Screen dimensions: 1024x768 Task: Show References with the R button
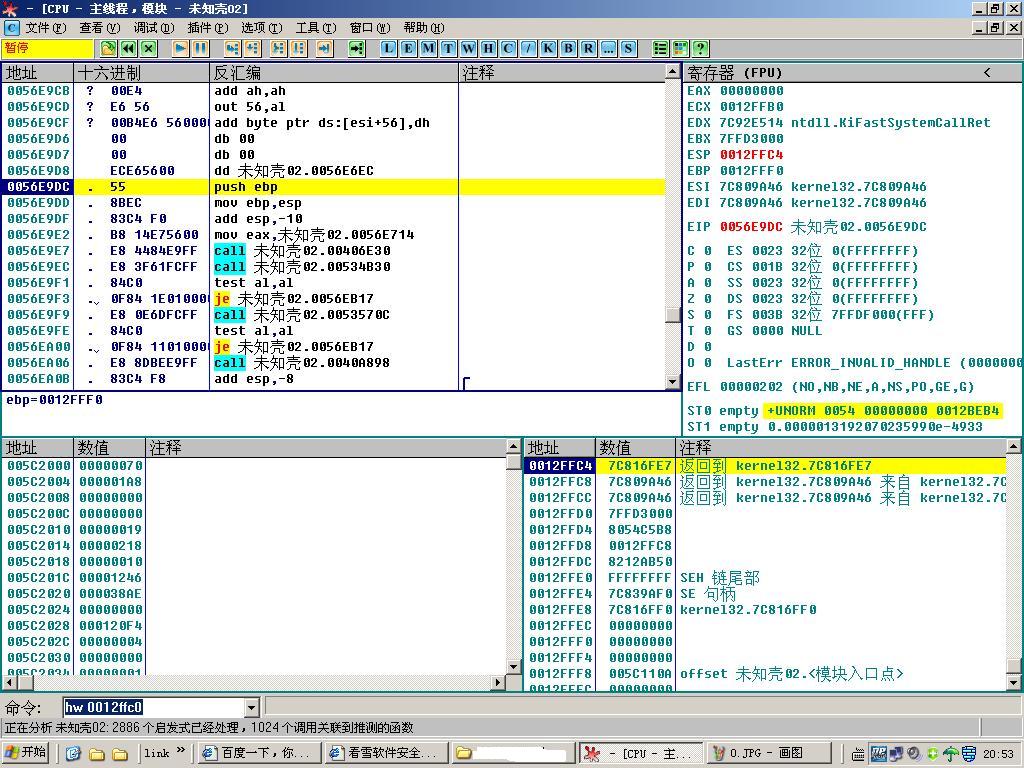588,48
